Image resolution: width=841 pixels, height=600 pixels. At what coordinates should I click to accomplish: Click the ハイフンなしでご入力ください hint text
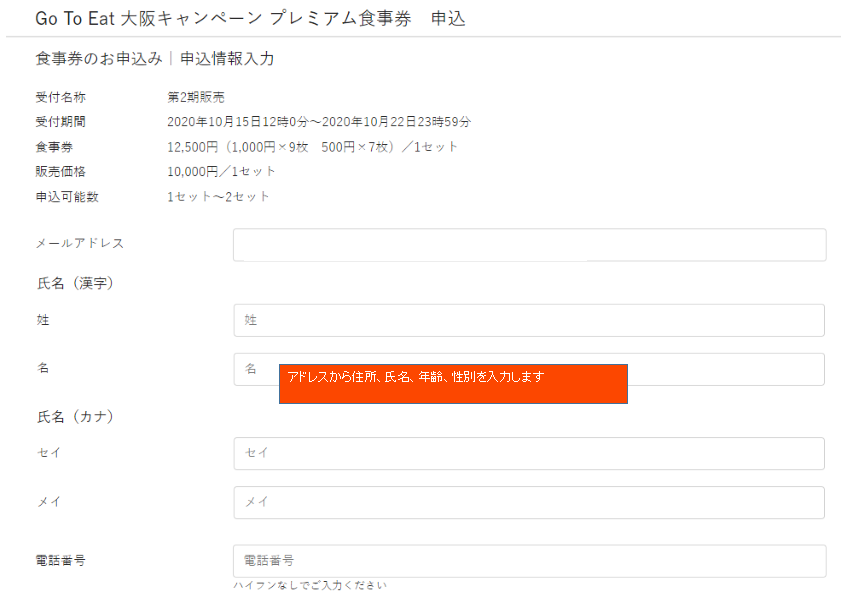coord(310,586)
